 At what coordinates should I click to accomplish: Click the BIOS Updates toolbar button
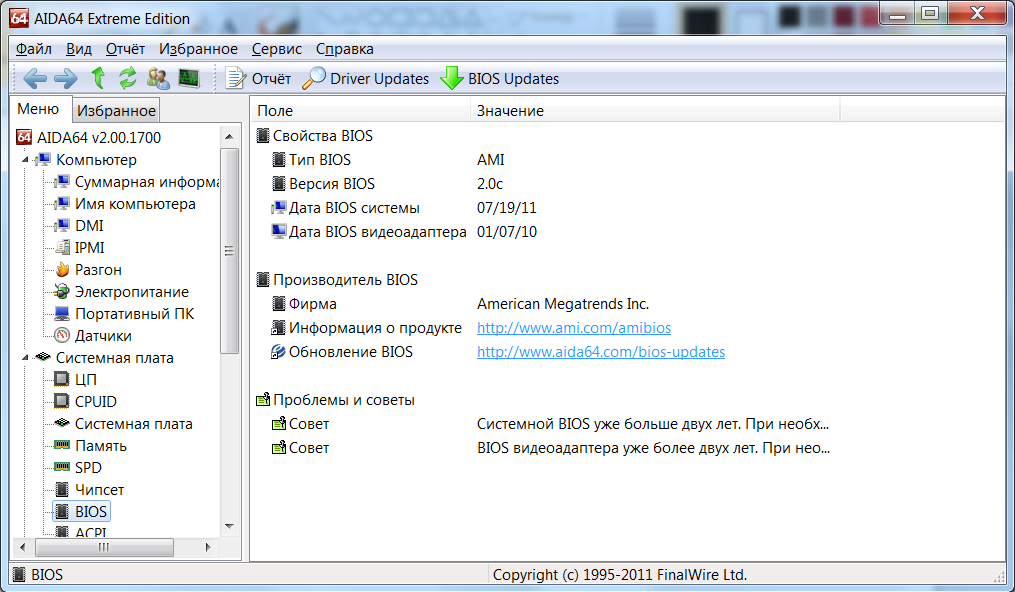tap(500, 78)
